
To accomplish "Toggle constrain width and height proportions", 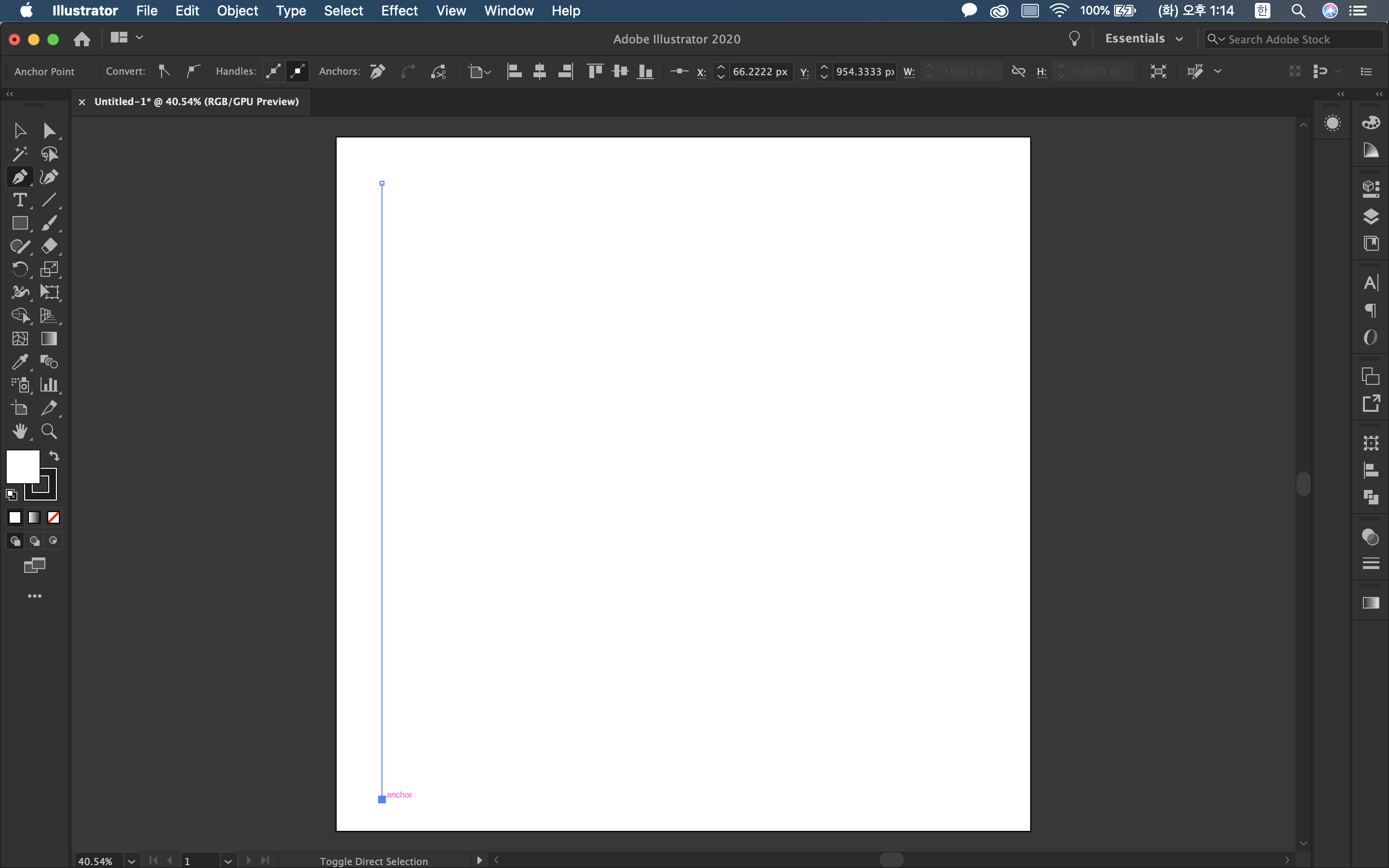I will coord(1018,71).
